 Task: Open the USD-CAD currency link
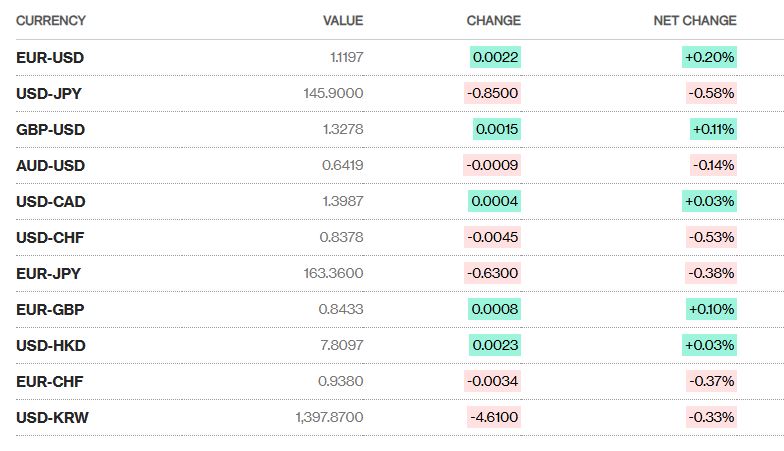(x=50, y=202)
